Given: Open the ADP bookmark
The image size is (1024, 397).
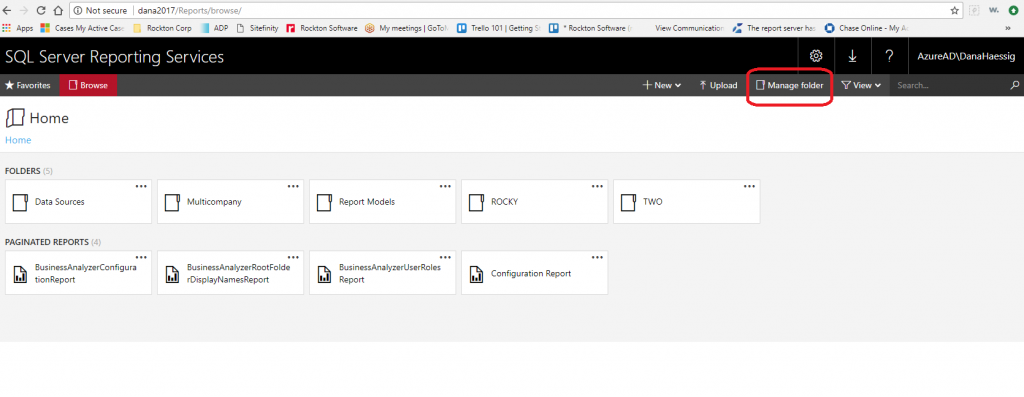Looking at the screenshot, I should [215, 28].
